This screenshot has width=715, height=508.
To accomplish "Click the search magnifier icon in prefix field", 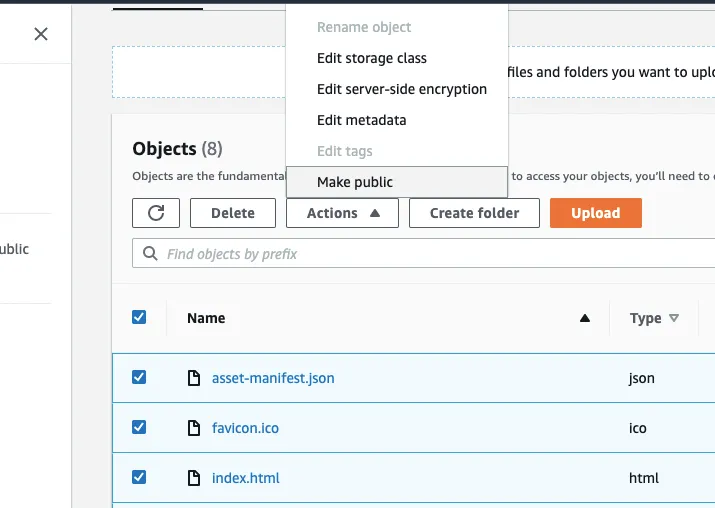I will pos(151,254).
